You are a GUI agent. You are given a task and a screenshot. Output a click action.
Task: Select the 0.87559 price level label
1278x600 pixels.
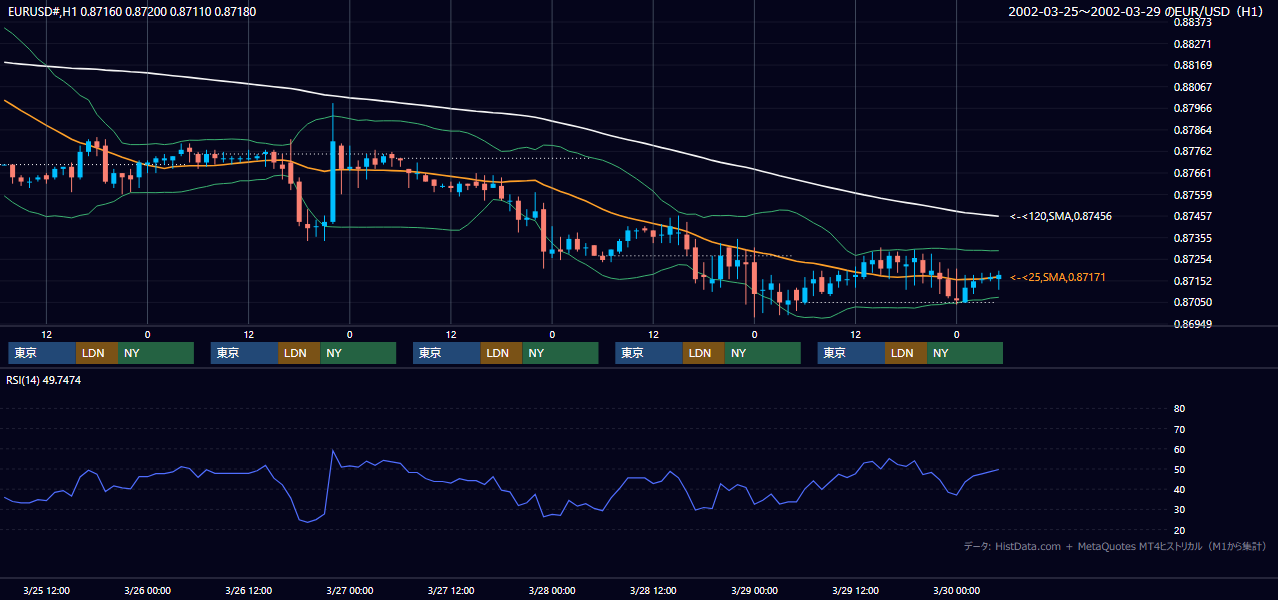click(1192, 195)
